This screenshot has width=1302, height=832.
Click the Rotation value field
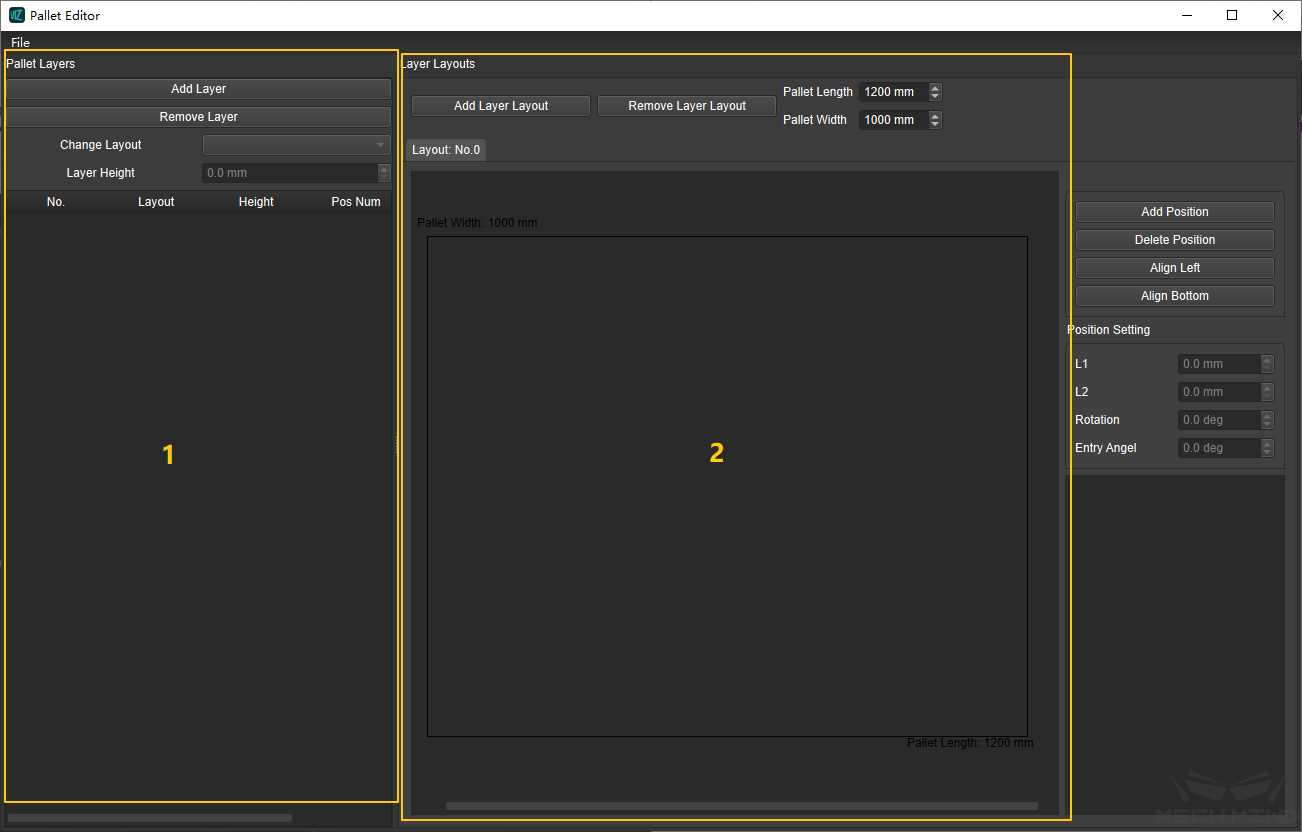click(1218, 420)
